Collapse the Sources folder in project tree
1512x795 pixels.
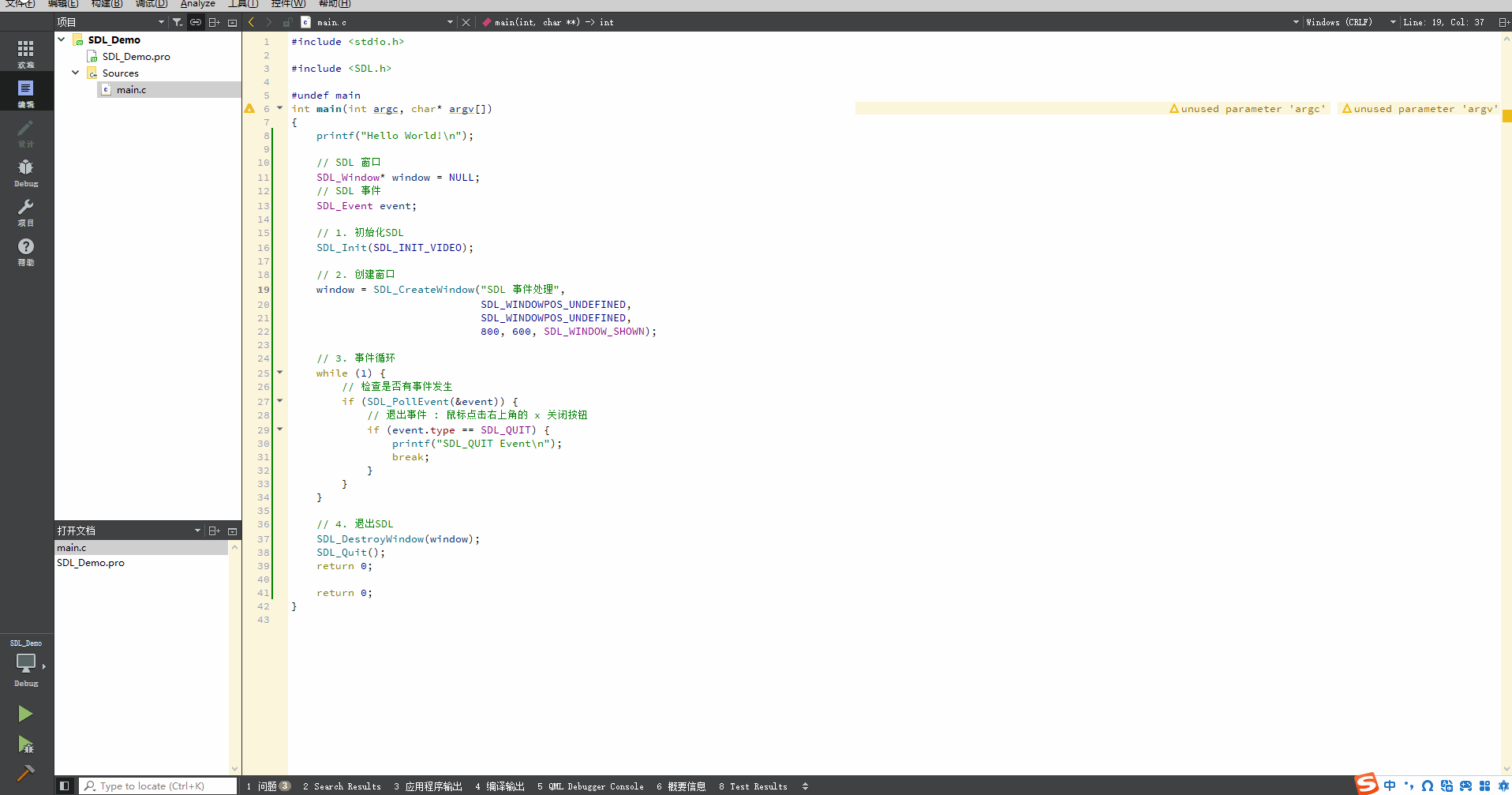pos(75,73)
